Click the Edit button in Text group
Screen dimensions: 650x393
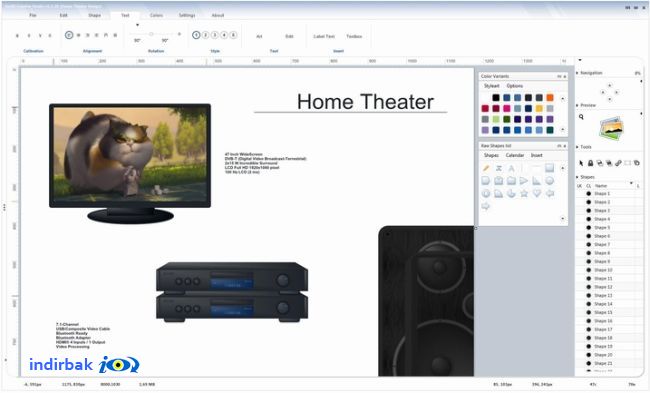tap(289, 36)
